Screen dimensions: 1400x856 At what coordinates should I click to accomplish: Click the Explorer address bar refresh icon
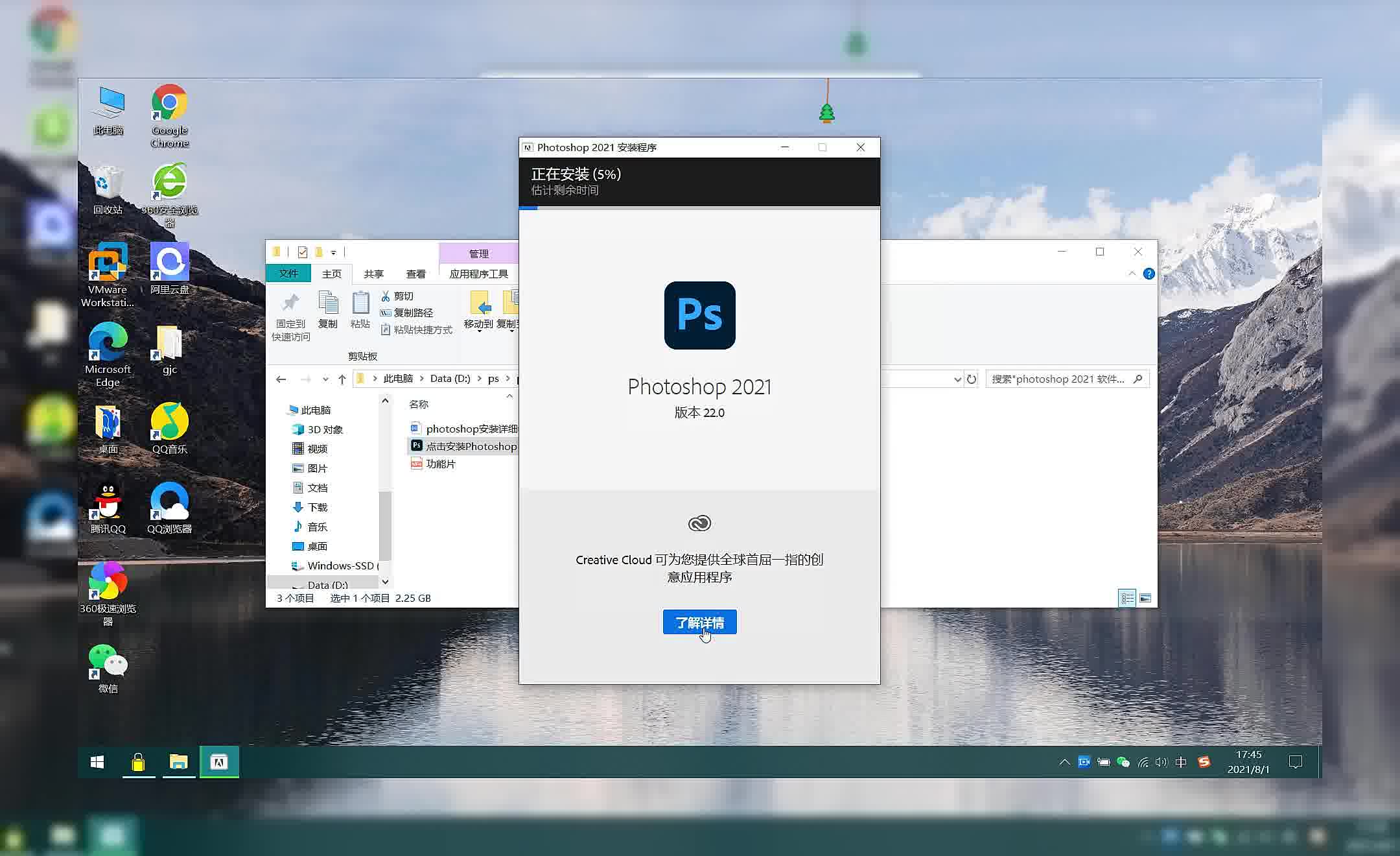tap(971, 379)
